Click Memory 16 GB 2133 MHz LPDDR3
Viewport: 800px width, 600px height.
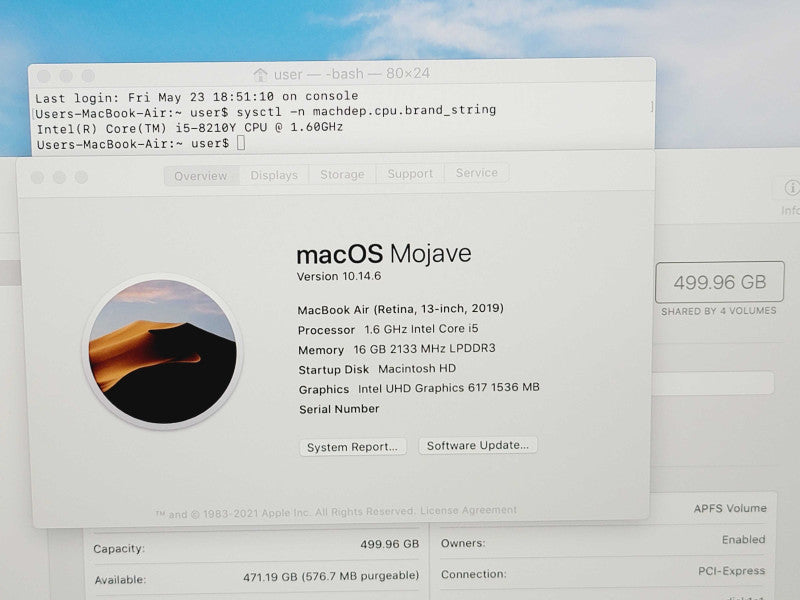[x=396, y=349]
